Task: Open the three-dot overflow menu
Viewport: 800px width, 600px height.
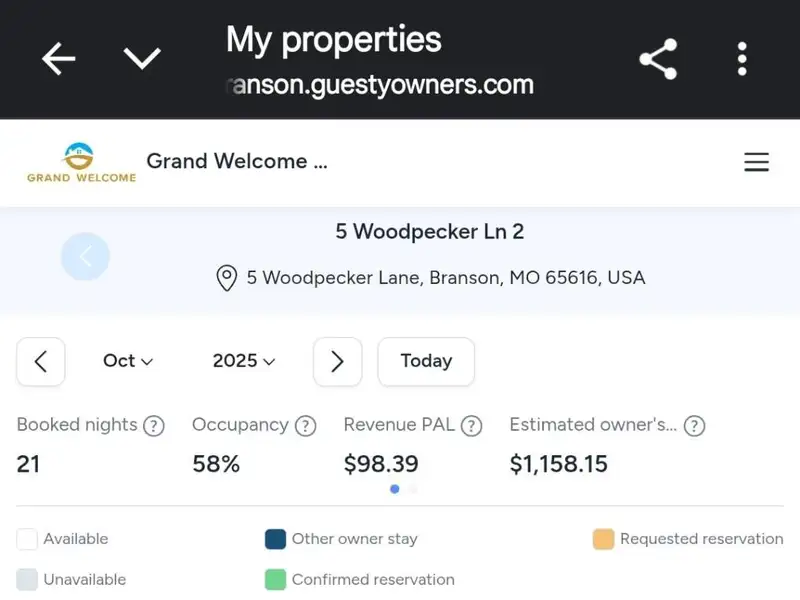Action: point(742,60)
